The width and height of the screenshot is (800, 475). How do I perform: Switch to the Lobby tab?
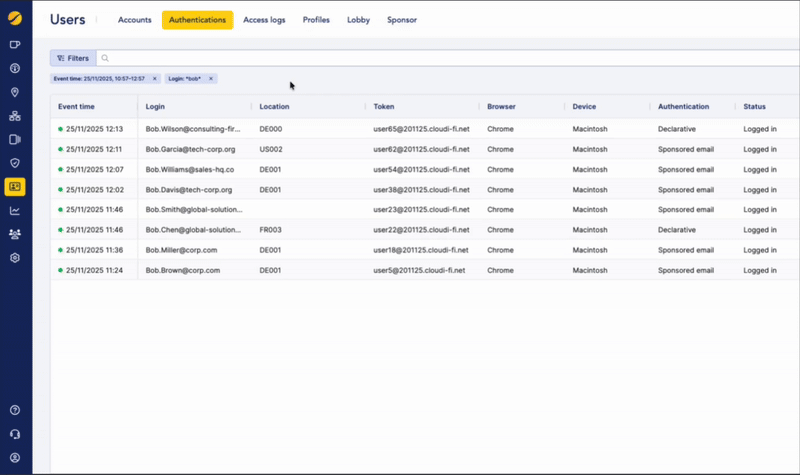359,20
